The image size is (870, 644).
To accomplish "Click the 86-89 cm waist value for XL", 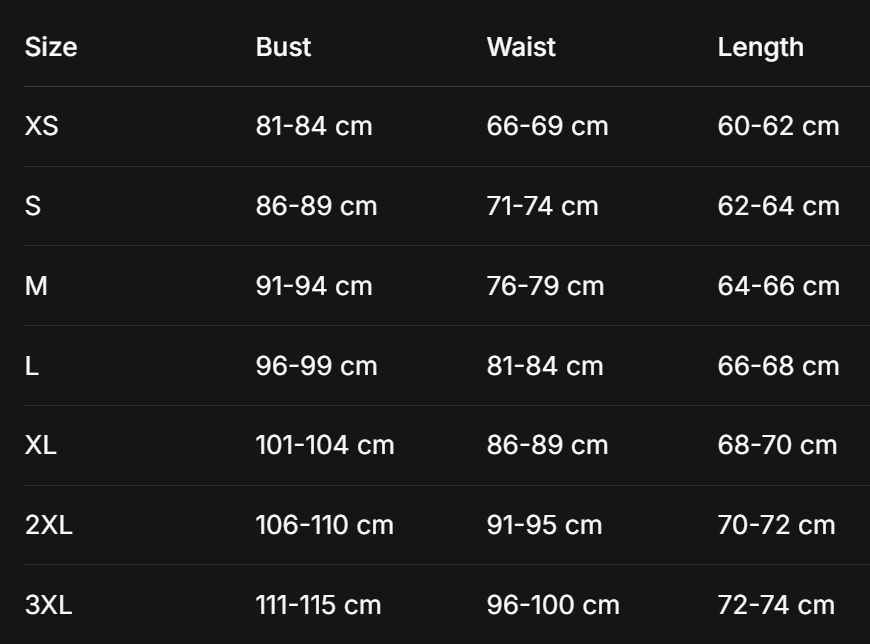I will pos(547,445).
